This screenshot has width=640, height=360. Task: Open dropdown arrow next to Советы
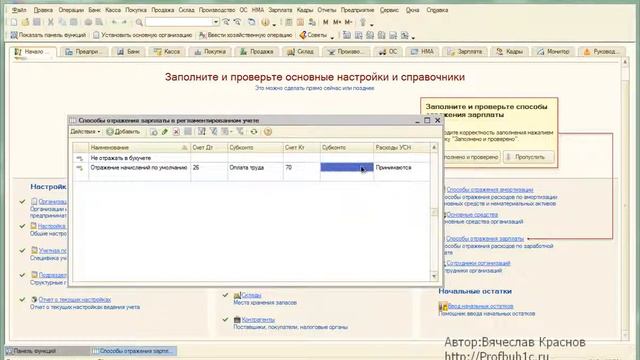[x=332, y=37]
